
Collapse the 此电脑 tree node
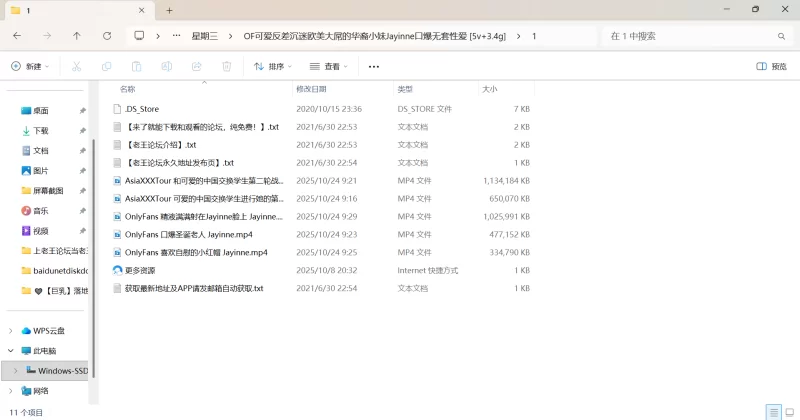point(11,351)
